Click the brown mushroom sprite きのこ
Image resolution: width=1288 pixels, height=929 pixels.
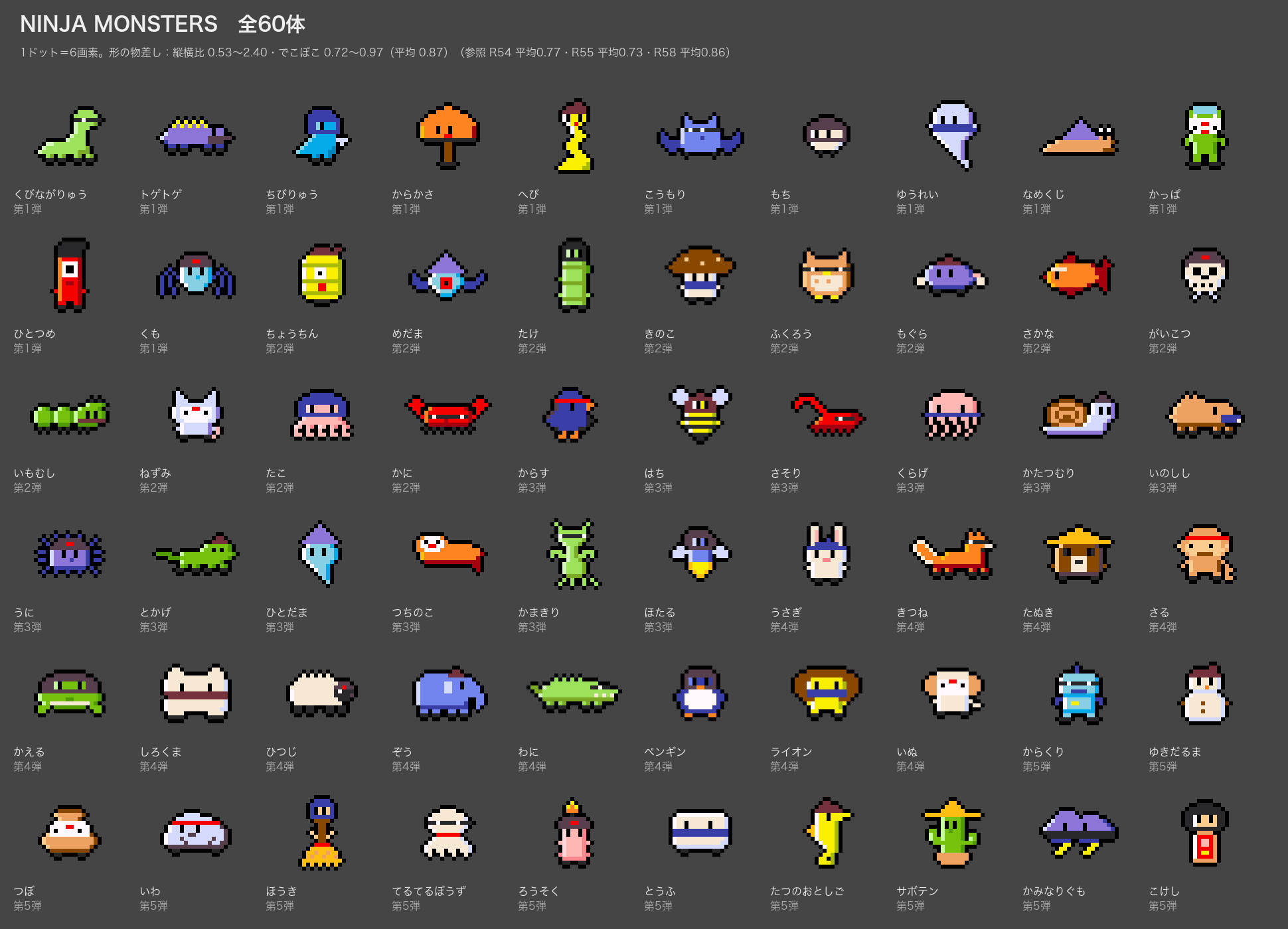pyautogui.click(x=700, y=275)
